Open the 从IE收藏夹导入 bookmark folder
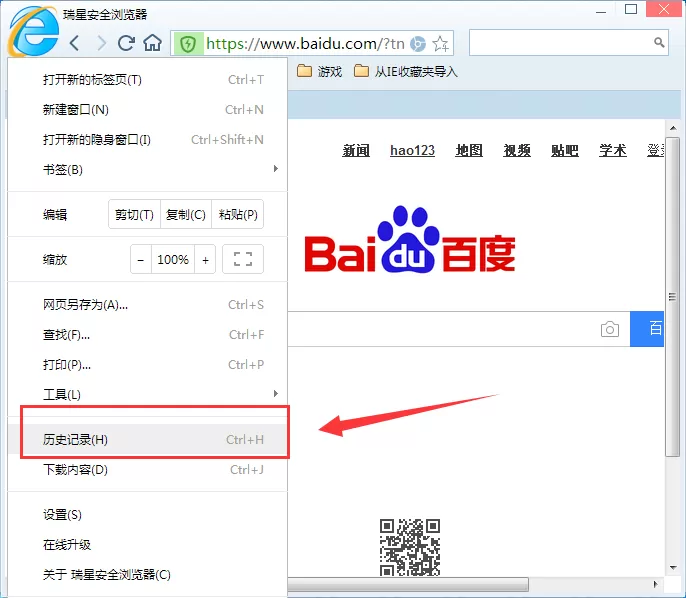The height and width of the screenshot is (598, 686). coord(406,71)
